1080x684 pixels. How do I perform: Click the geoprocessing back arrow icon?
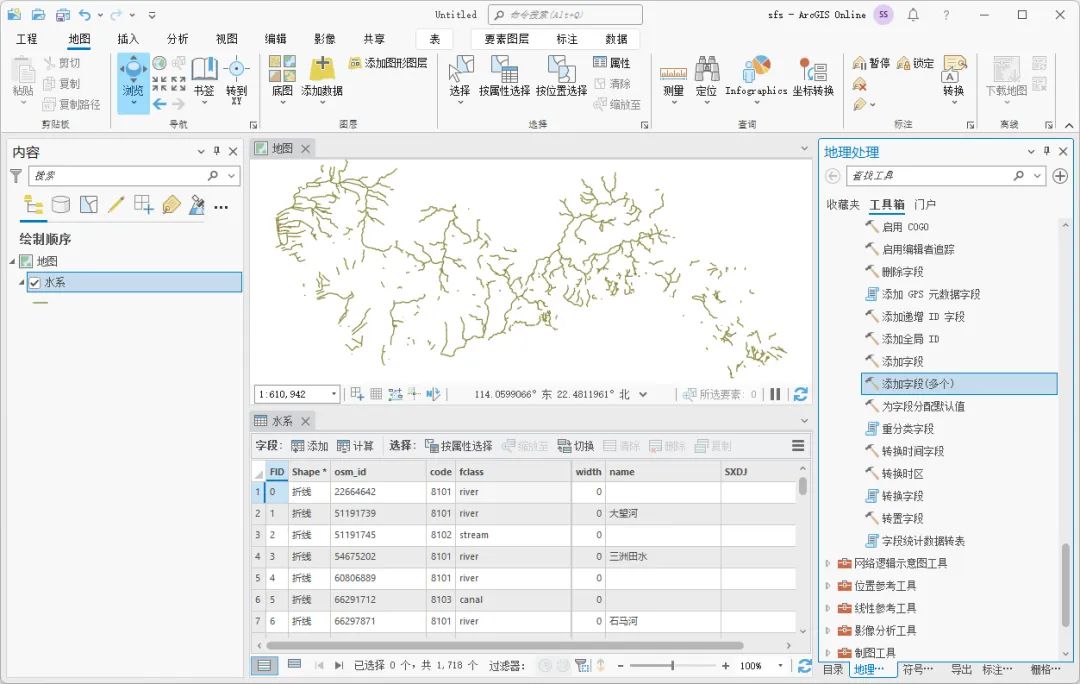pos(832,176)
